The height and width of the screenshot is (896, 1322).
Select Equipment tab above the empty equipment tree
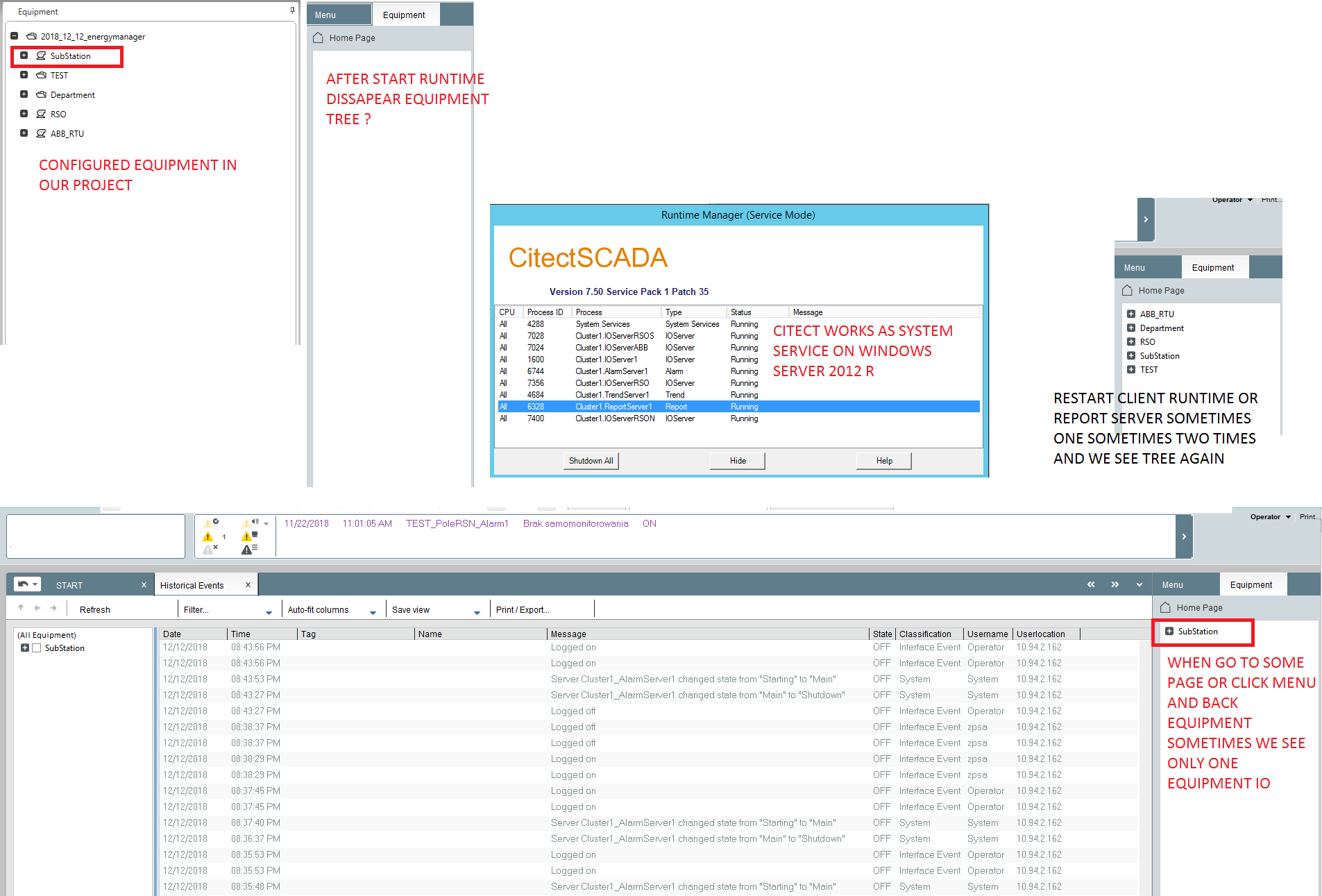tap(405, 15)
